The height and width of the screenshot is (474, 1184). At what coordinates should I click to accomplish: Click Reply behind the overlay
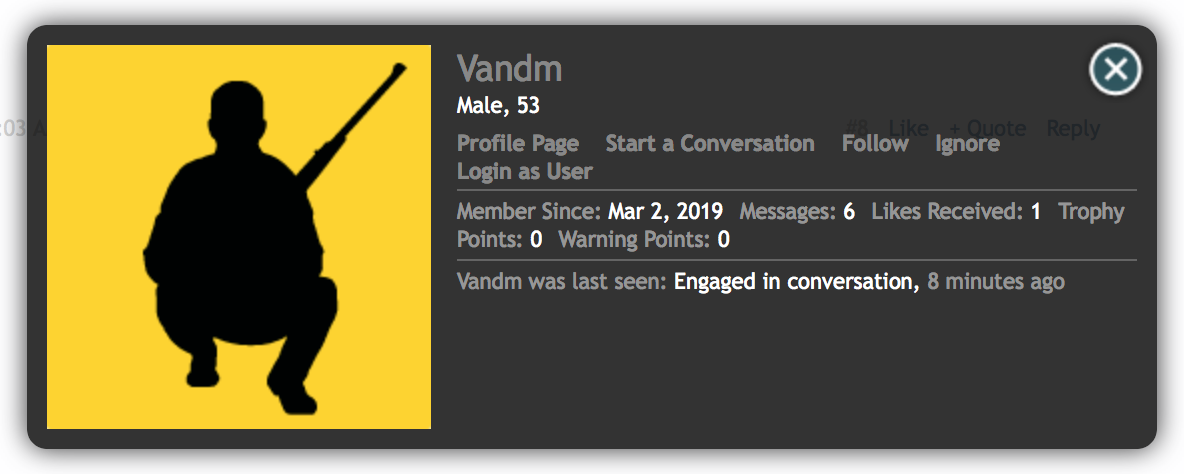tap(1073, 128)
